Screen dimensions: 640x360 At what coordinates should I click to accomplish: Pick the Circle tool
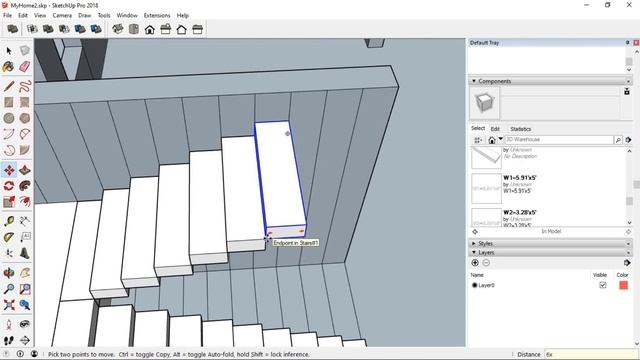(9, 118)
